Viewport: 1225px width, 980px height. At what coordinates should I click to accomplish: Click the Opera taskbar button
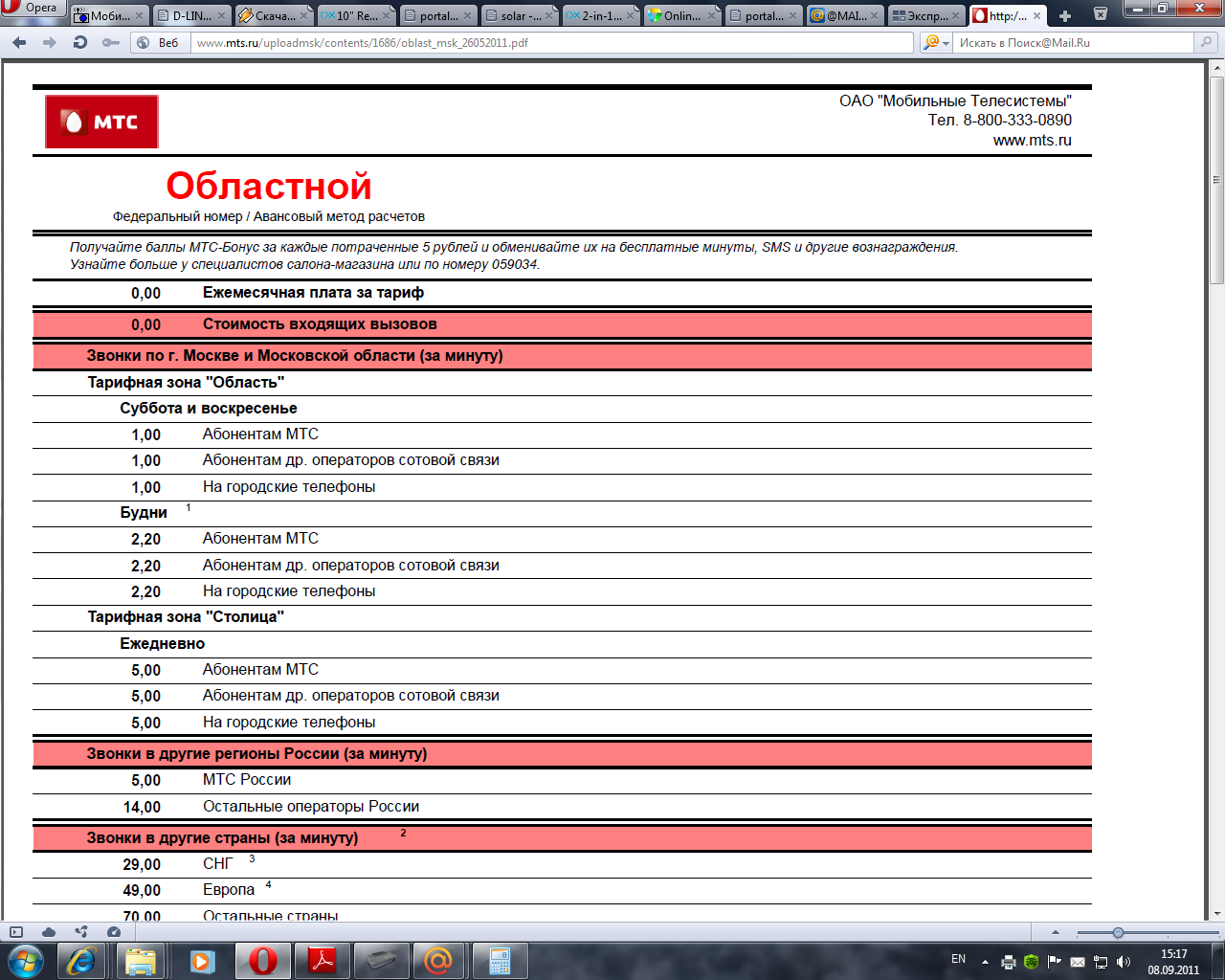click(261, 961)
